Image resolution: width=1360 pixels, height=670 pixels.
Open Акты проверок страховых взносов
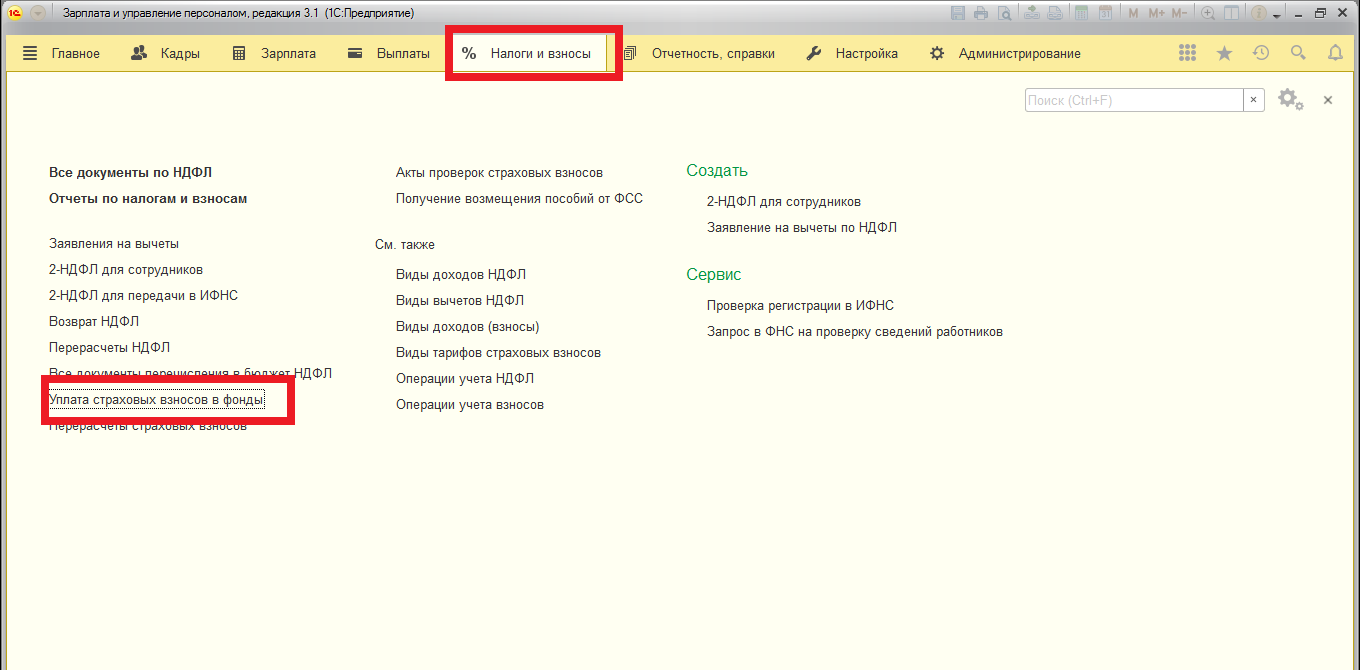point(499,172)
